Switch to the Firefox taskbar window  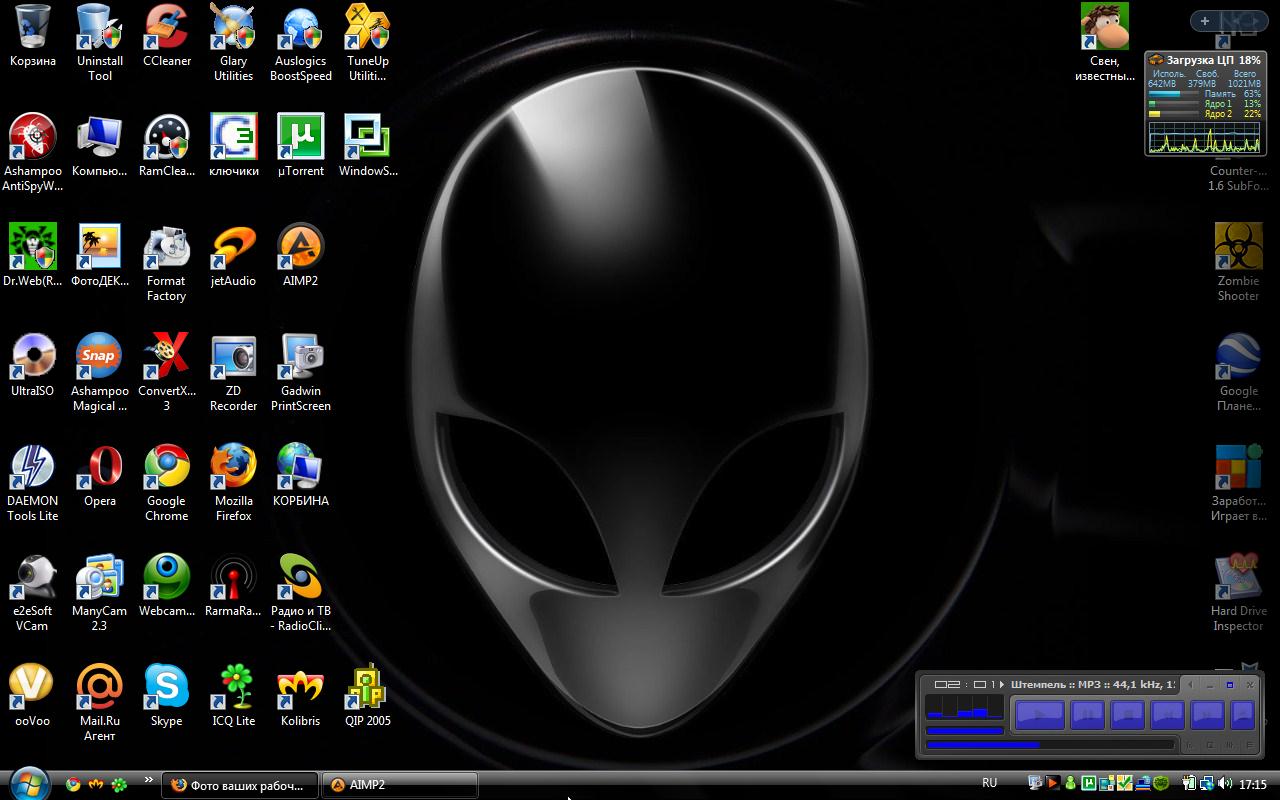(240, 785)
